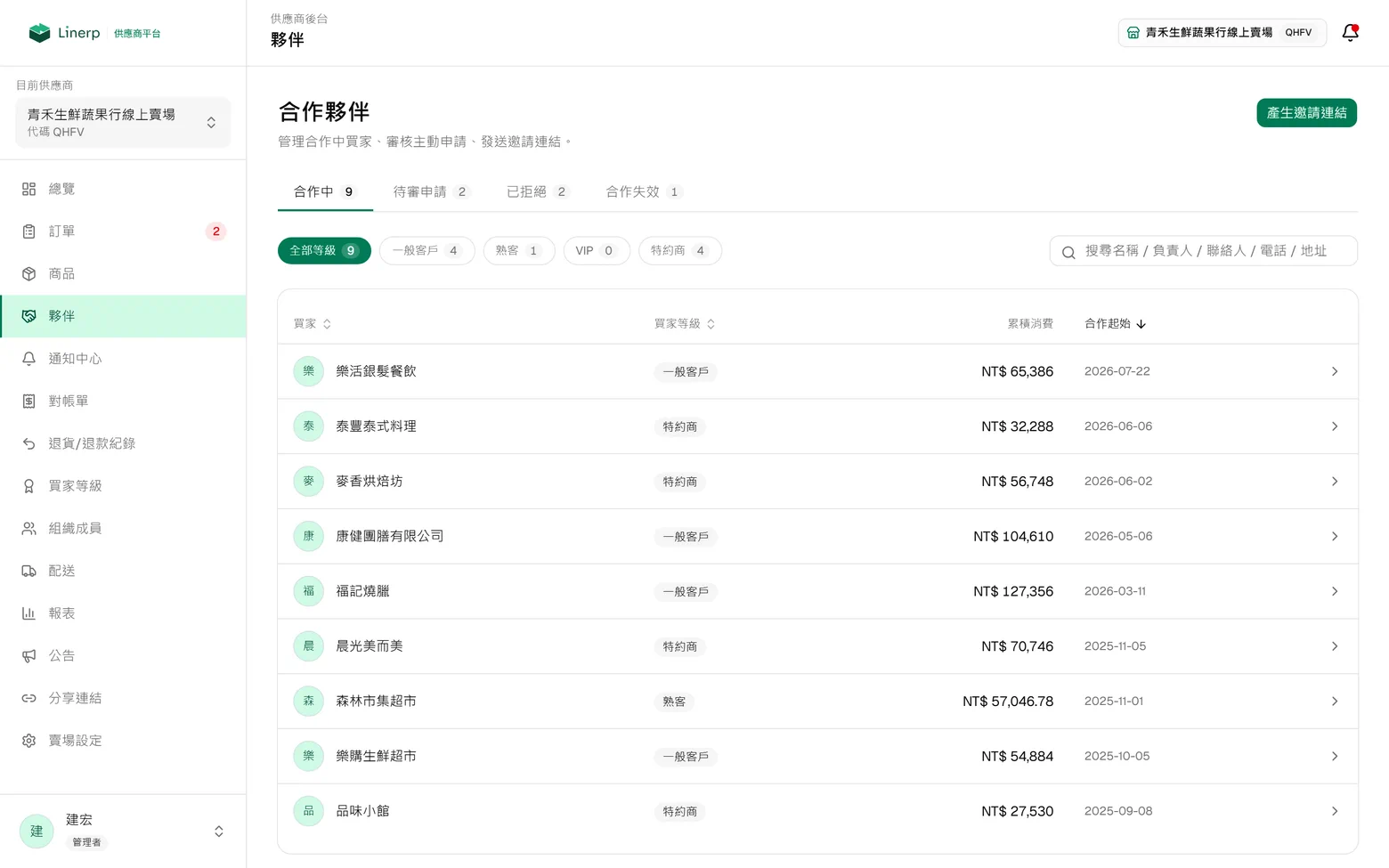Expand the 目前供應商 supplier selector

click(x=123, y=123)
